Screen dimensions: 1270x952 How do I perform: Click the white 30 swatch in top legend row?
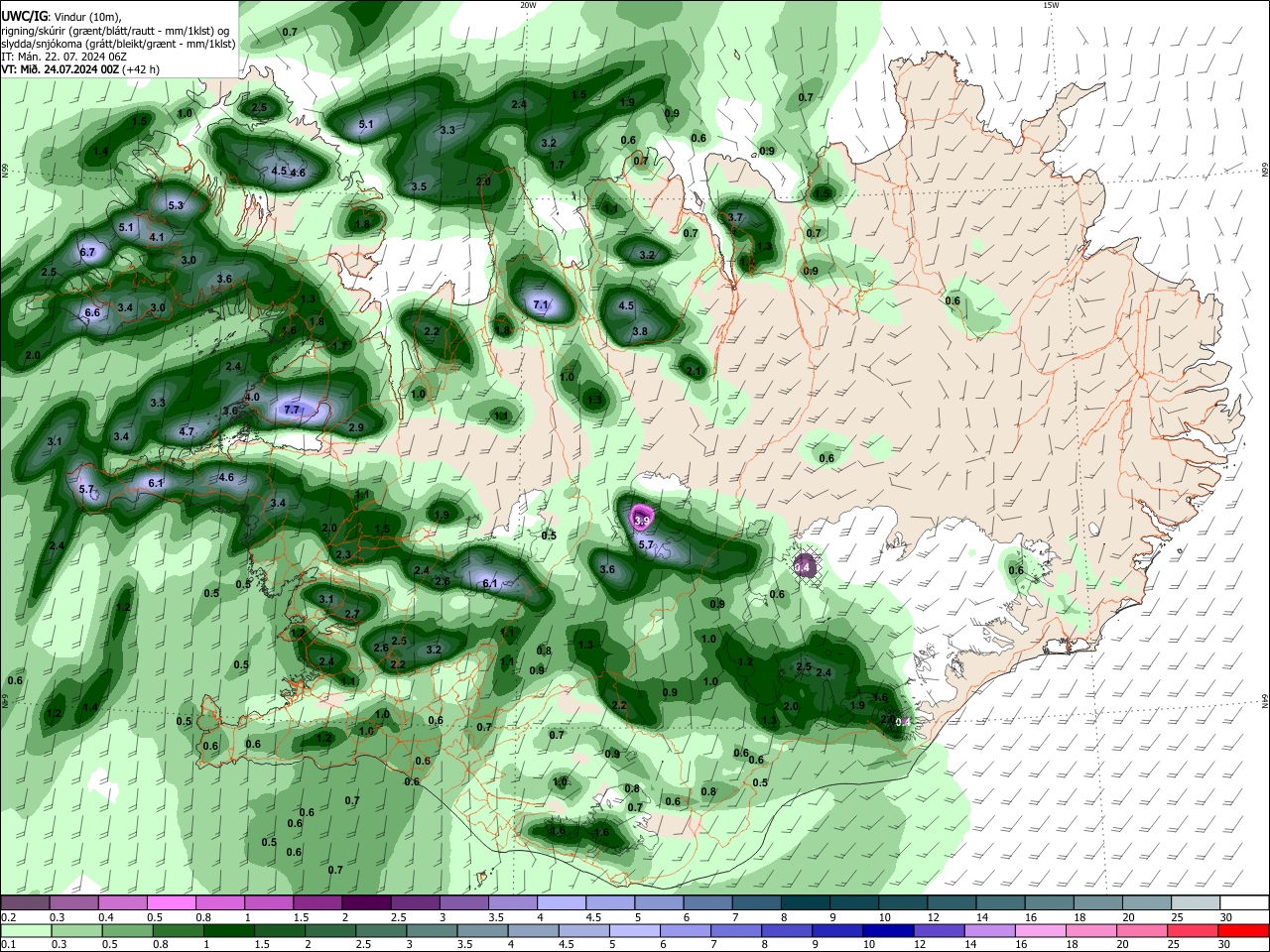point(1244,903)
